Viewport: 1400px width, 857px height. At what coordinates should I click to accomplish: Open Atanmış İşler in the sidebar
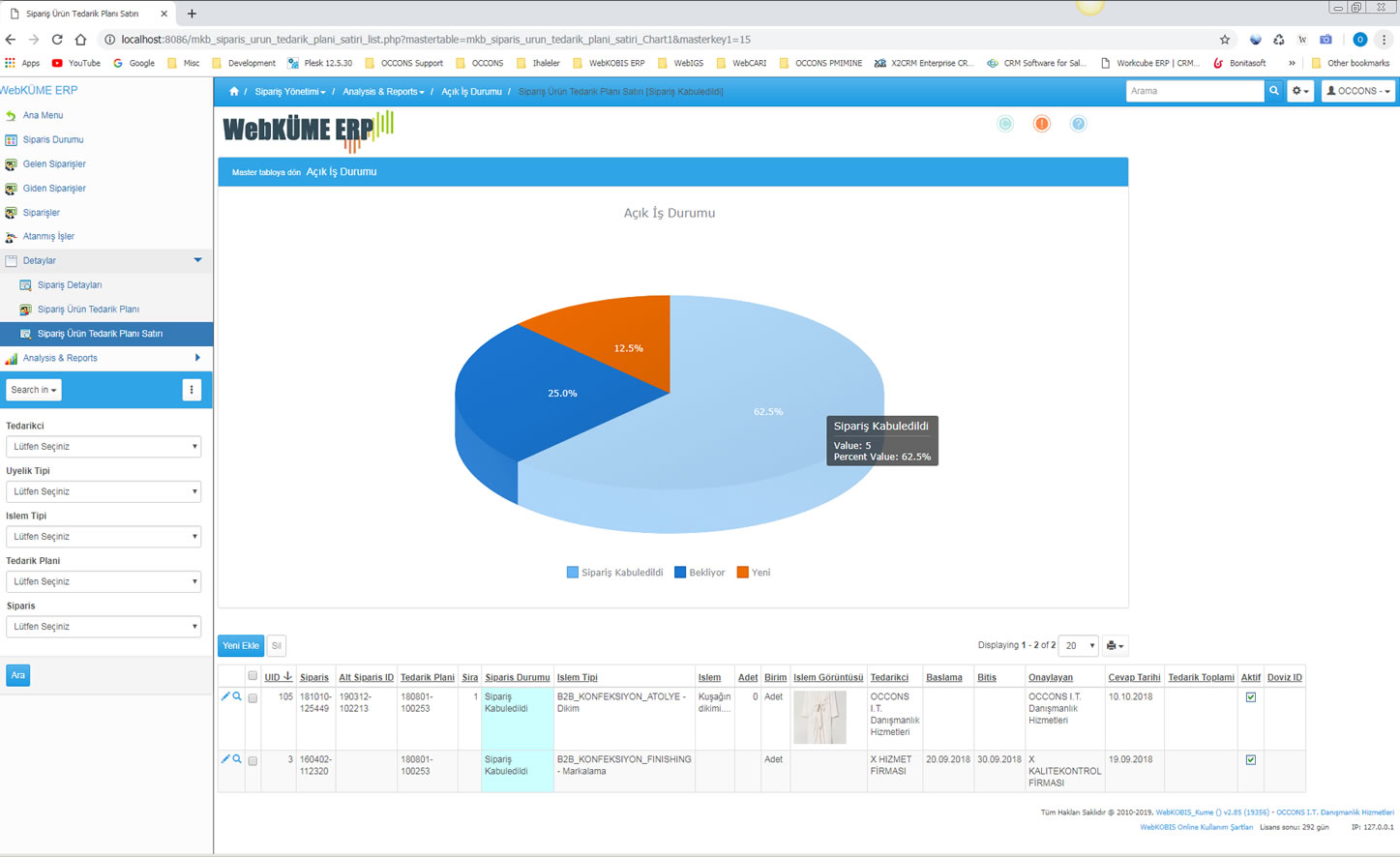[x=48, y=236]
